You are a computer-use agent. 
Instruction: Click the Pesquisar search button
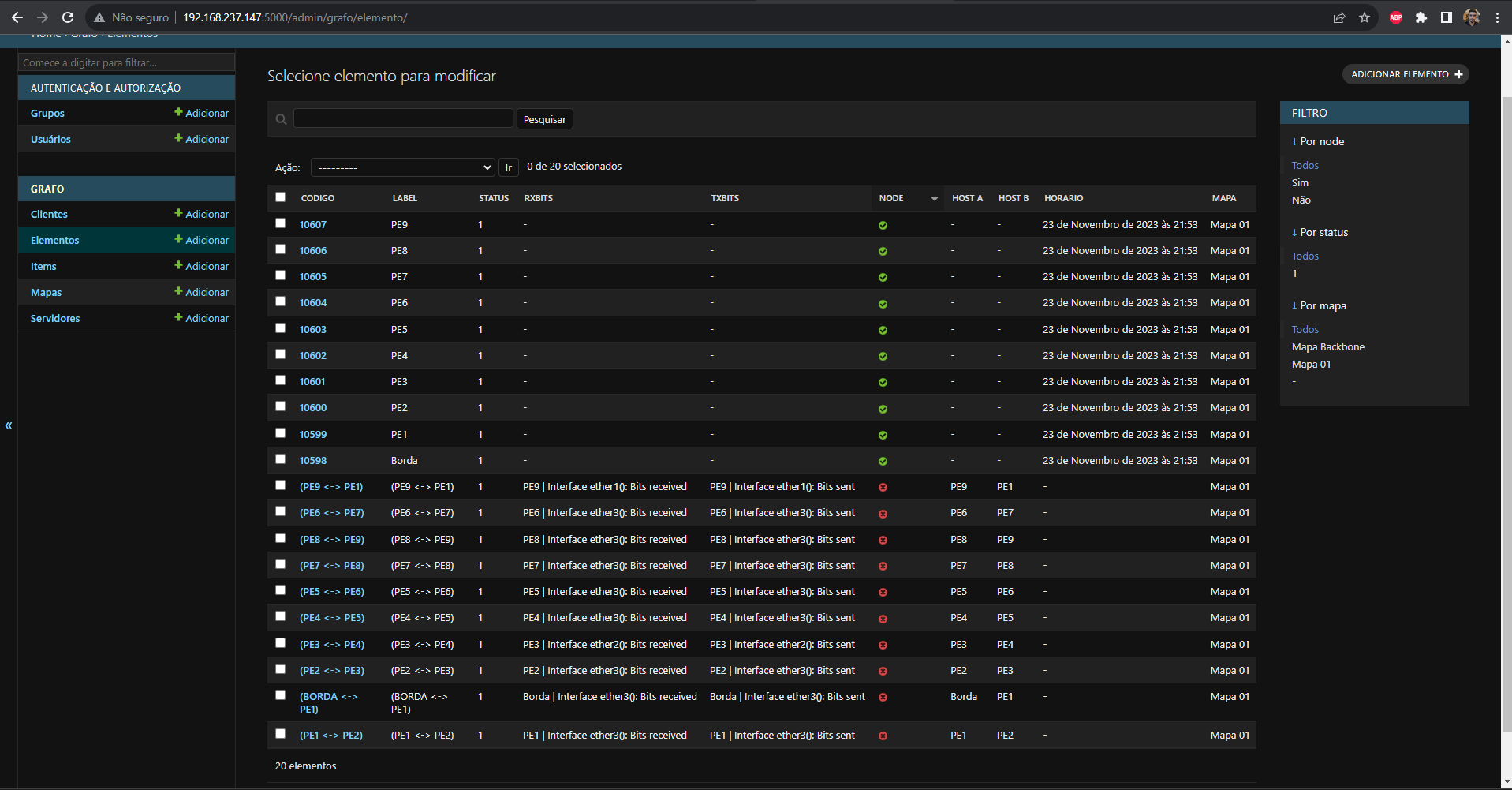pyautogui.click(x=544, y=119)
